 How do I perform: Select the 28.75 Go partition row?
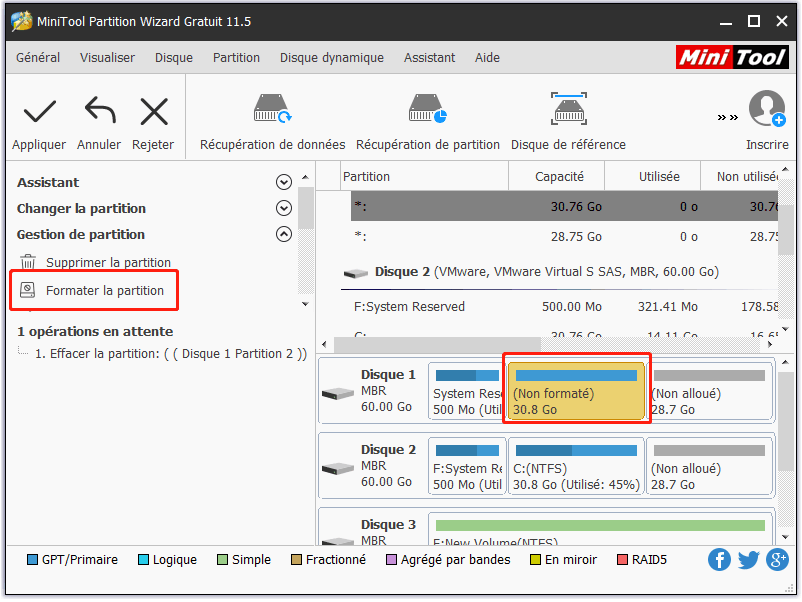(x=565, y=237)
